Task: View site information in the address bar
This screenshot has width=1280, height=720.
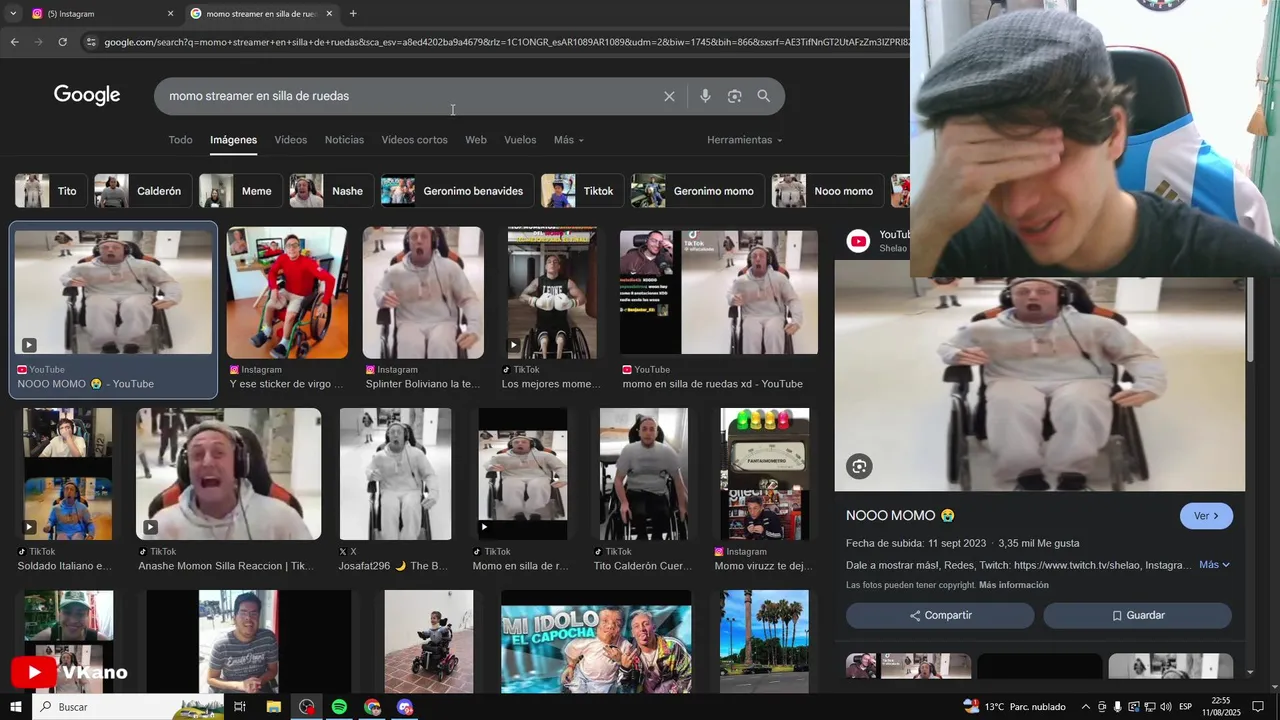Action: click(91, 42)
